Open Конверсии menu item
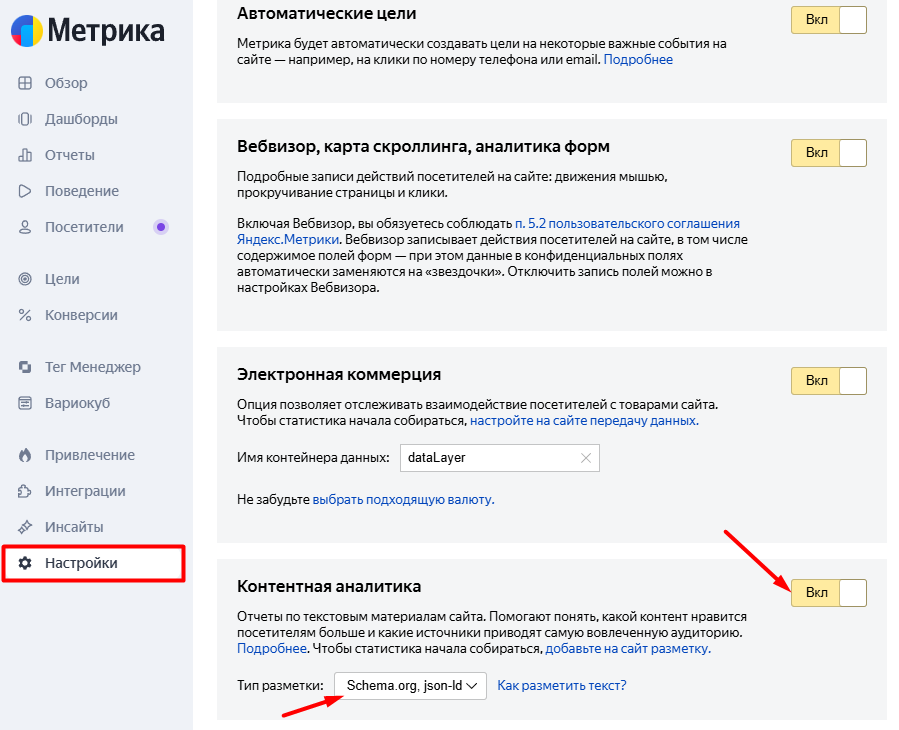This screenshot has height=730, width=899. (x=81, y=315)
